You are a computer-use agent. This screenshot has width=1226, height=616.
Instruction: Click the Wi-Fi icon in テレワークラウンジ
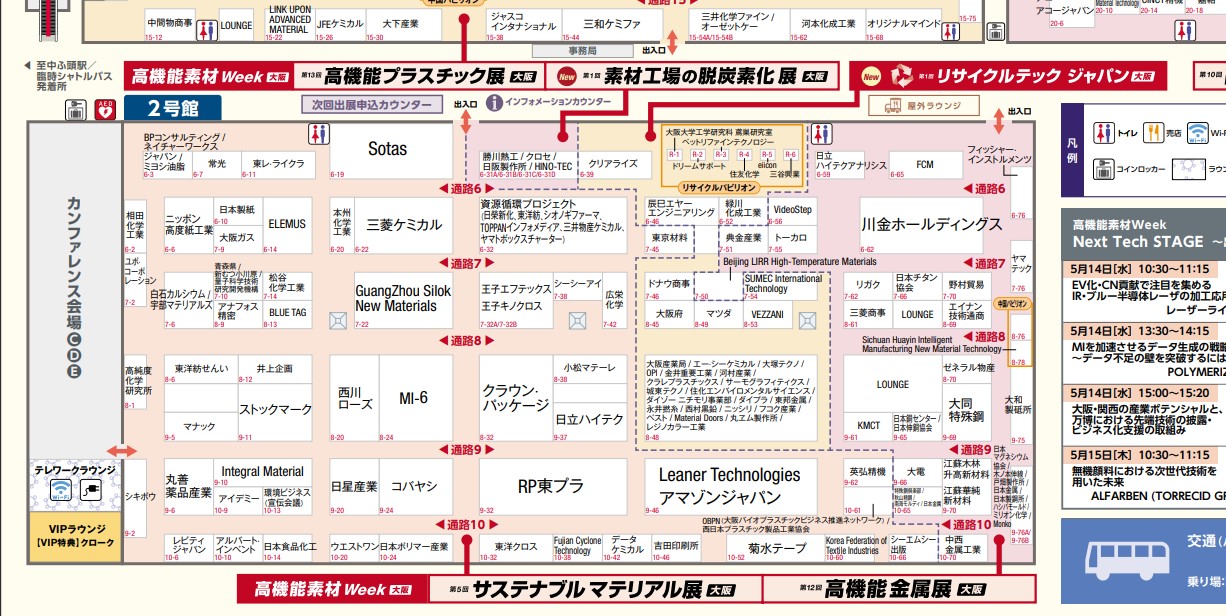pos(61,490)
